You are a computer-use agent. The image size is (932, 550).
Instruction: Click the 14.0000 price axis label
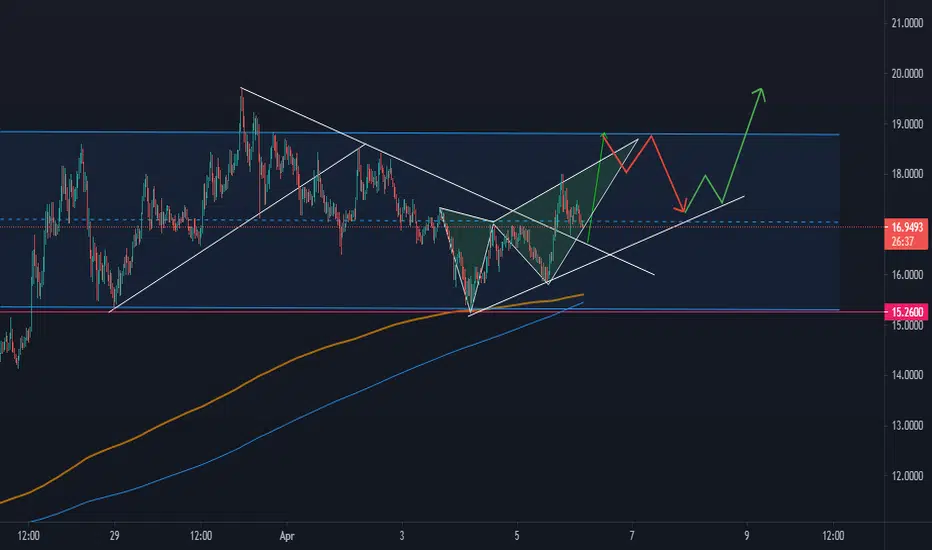[x=907, y=375]
